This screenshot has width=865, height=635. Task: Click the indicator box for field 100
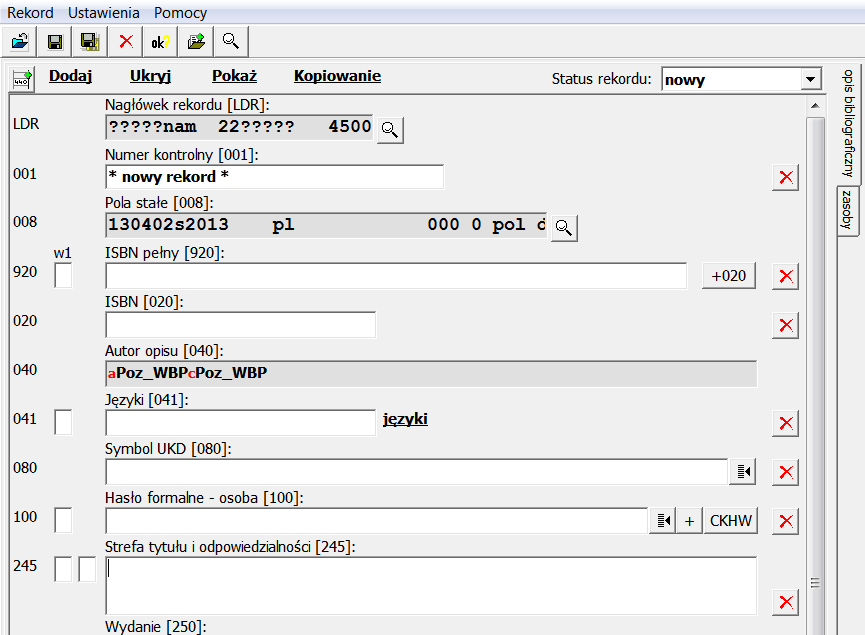(x=63, y=521)
